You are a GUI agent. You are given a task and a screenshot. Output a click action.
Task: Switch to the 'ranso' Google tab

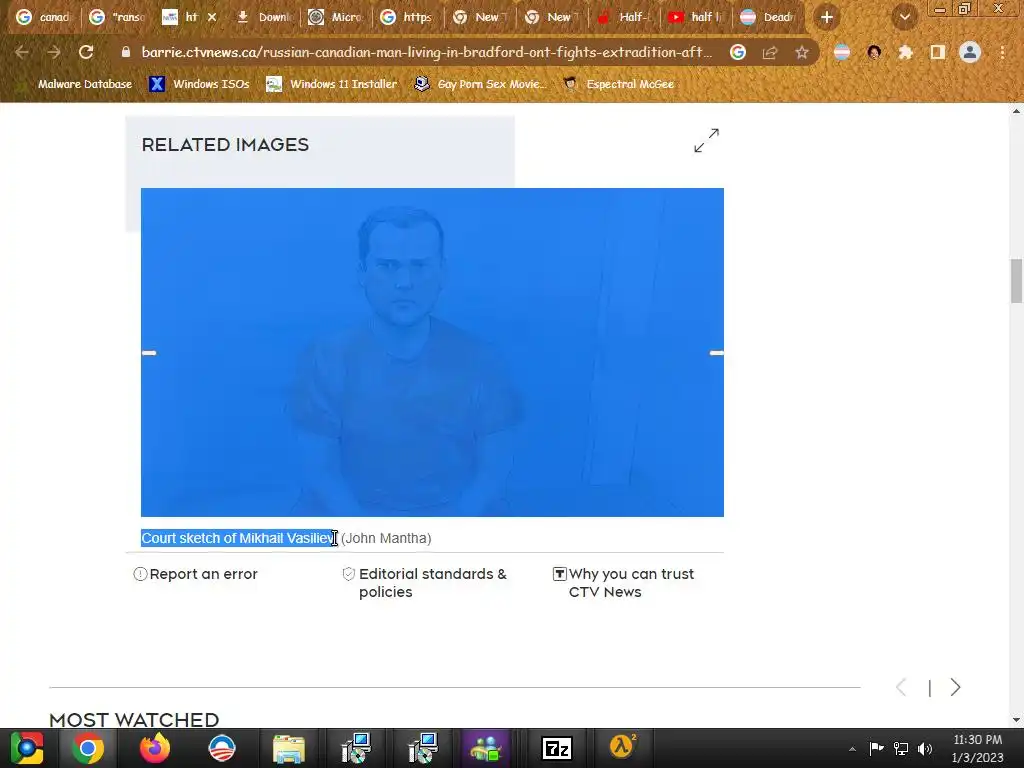118,18
